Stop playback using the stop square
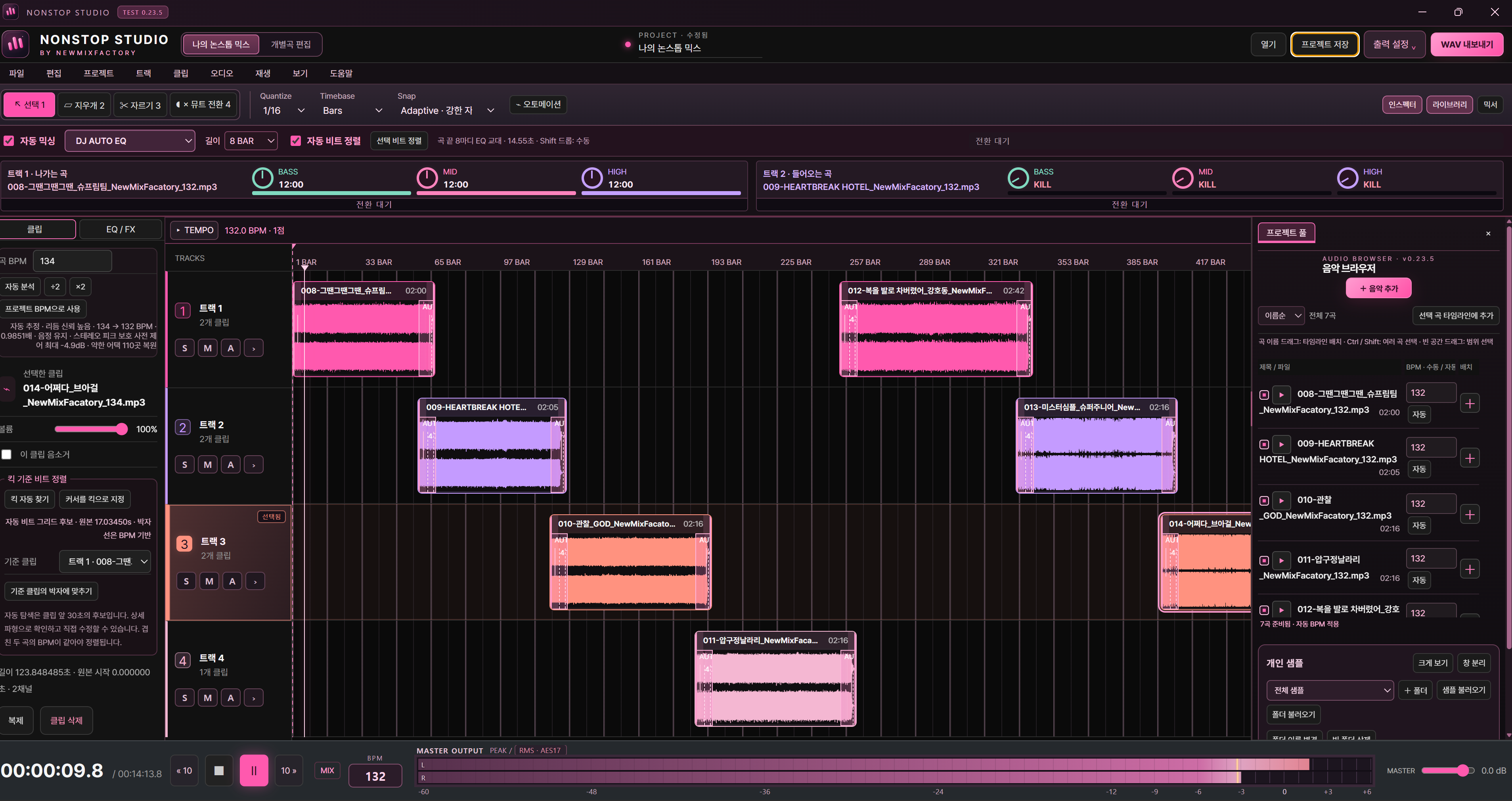This screenshot has height=801, width=1512. click(218, 770)
